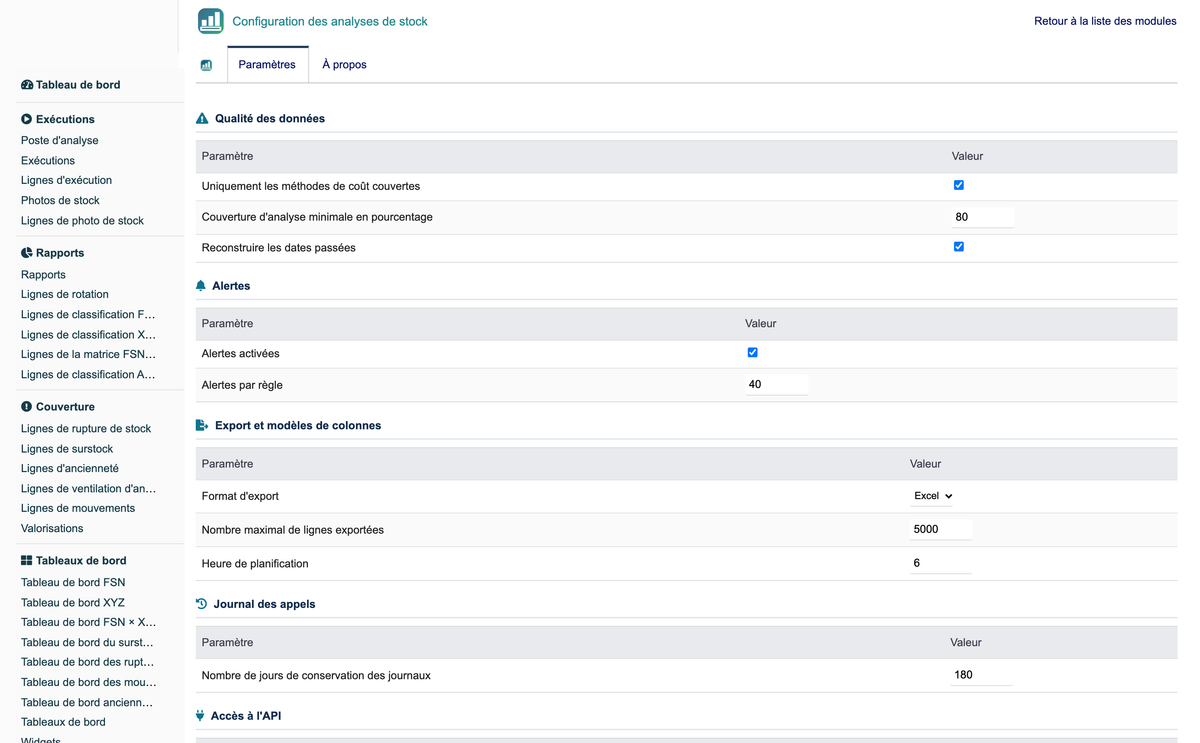Click the Format d'export row label

click(240, 496)
